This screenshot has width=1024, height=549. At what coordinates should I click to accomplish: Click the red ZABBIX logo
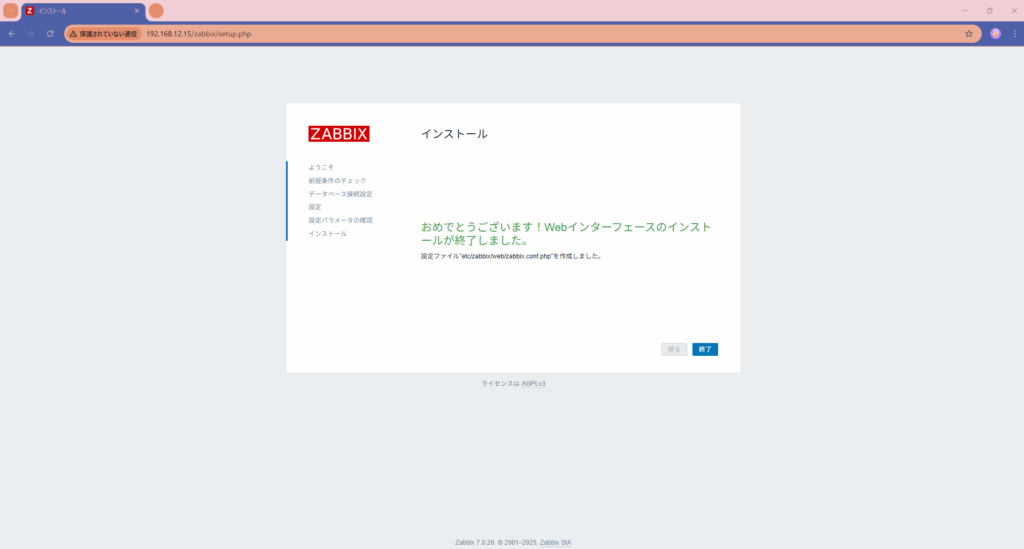pyautogui.click(x=339, y=134)
